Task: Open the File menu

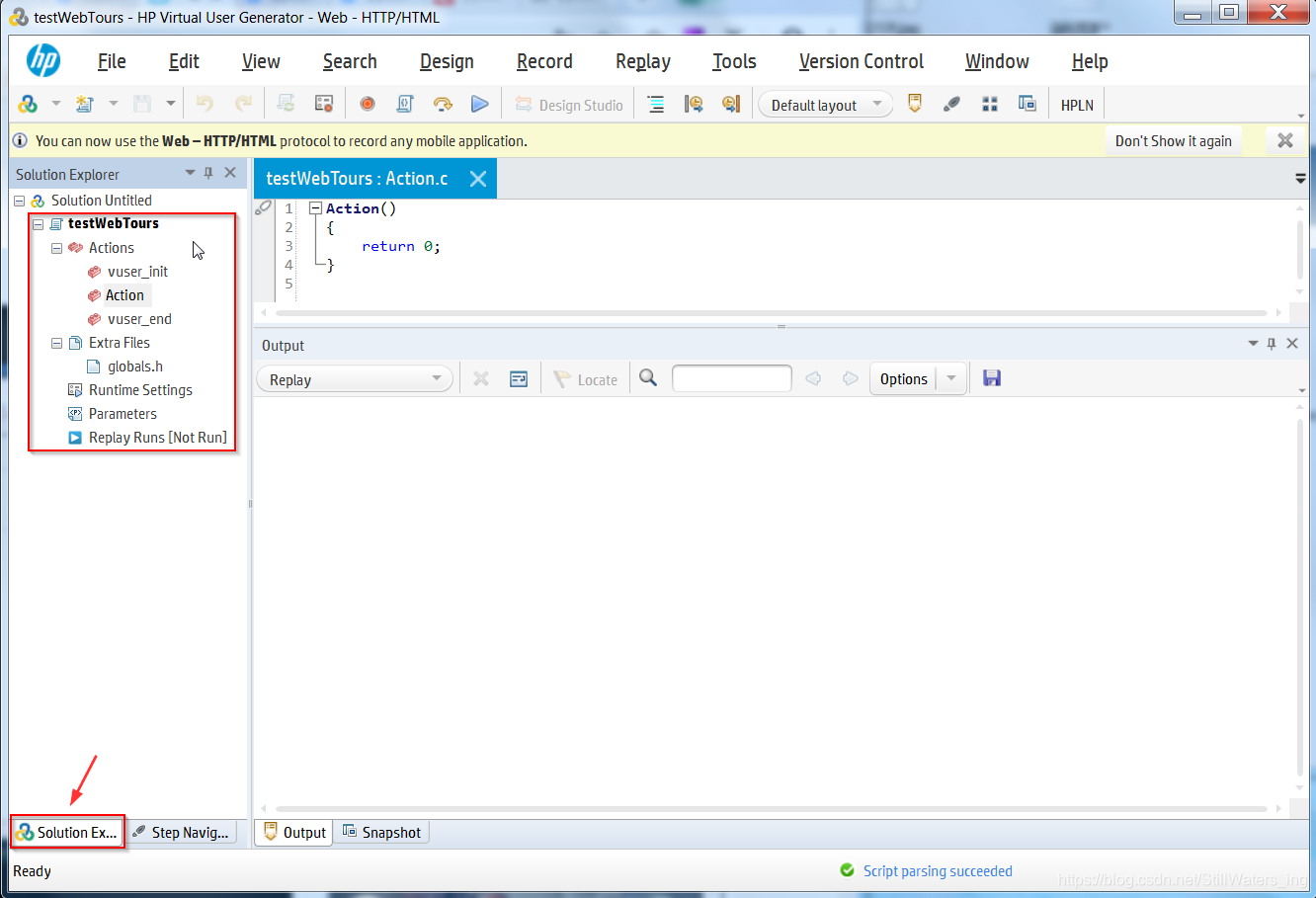Action: tap(112, 61)
